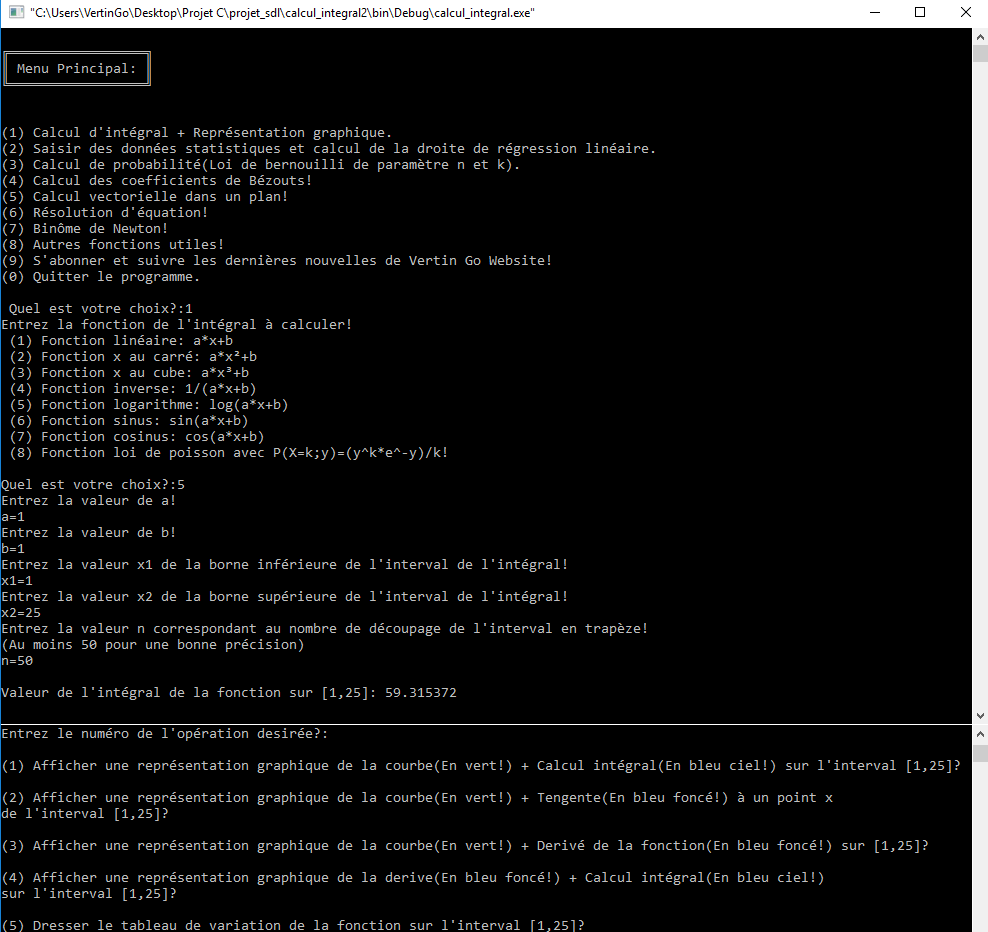This screenshot has height=932, width=988.
Task: Click the window title bar path text
Action: [x=282, y=13]
